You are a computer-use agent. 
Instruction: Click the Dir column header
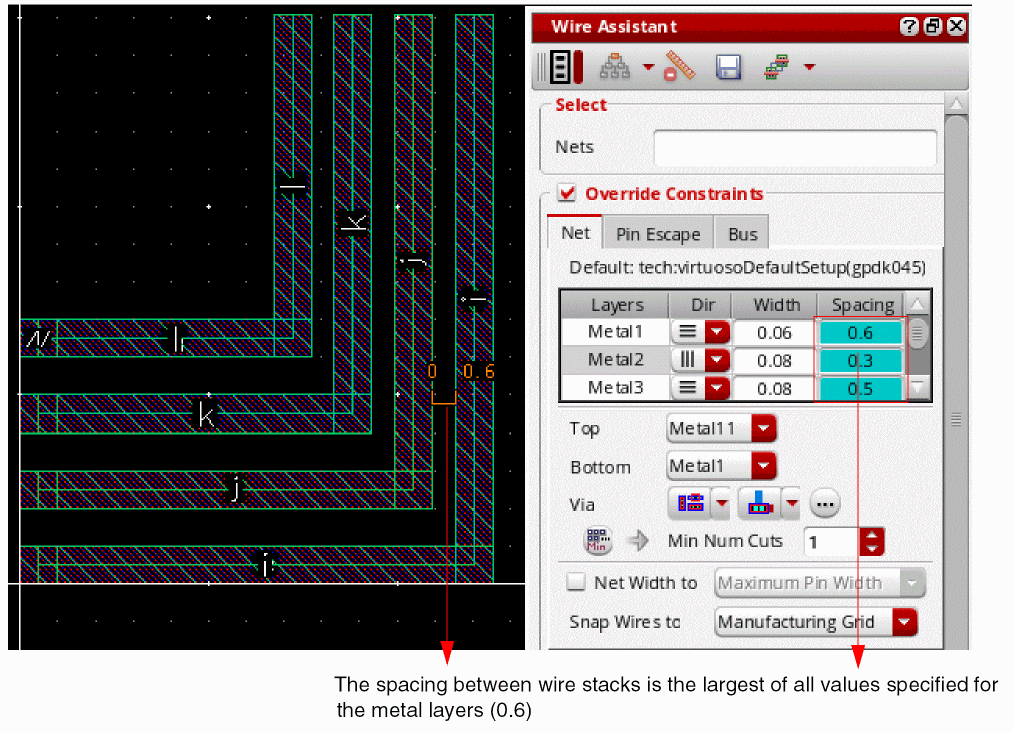[702, 304]
